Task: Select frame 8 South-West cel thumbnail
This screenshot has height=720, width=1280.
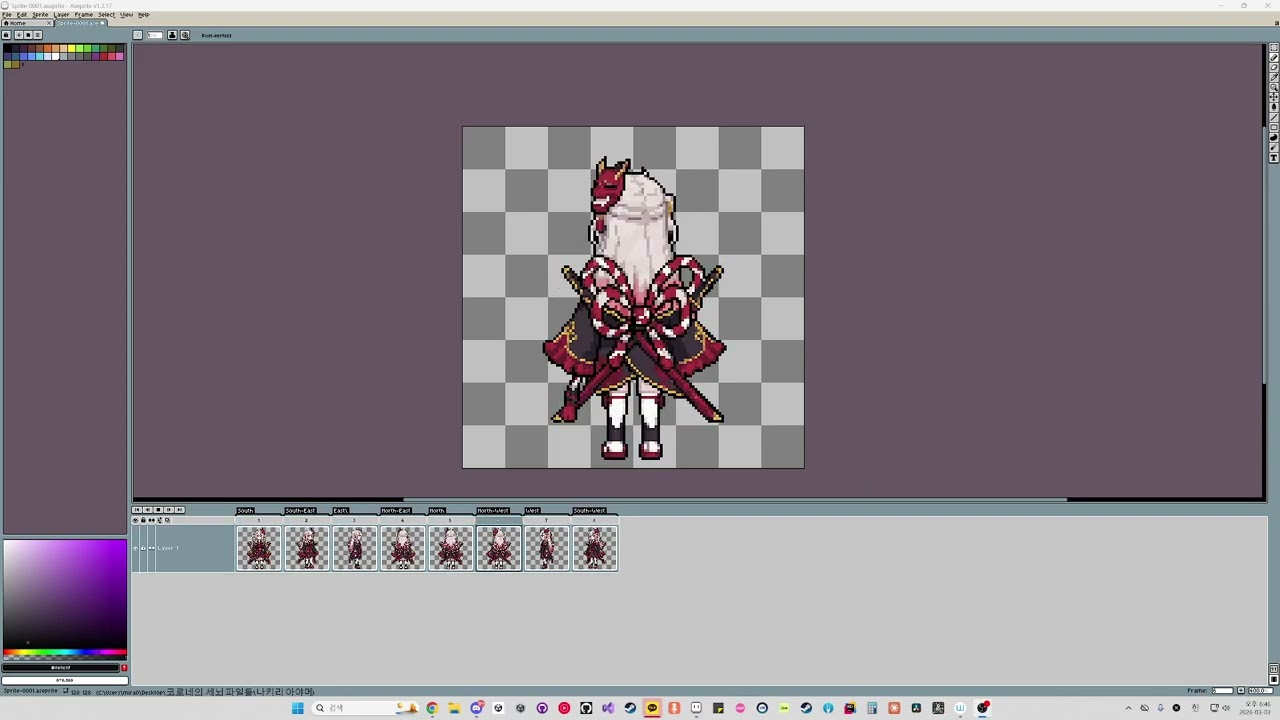Action: pos(595,549)
